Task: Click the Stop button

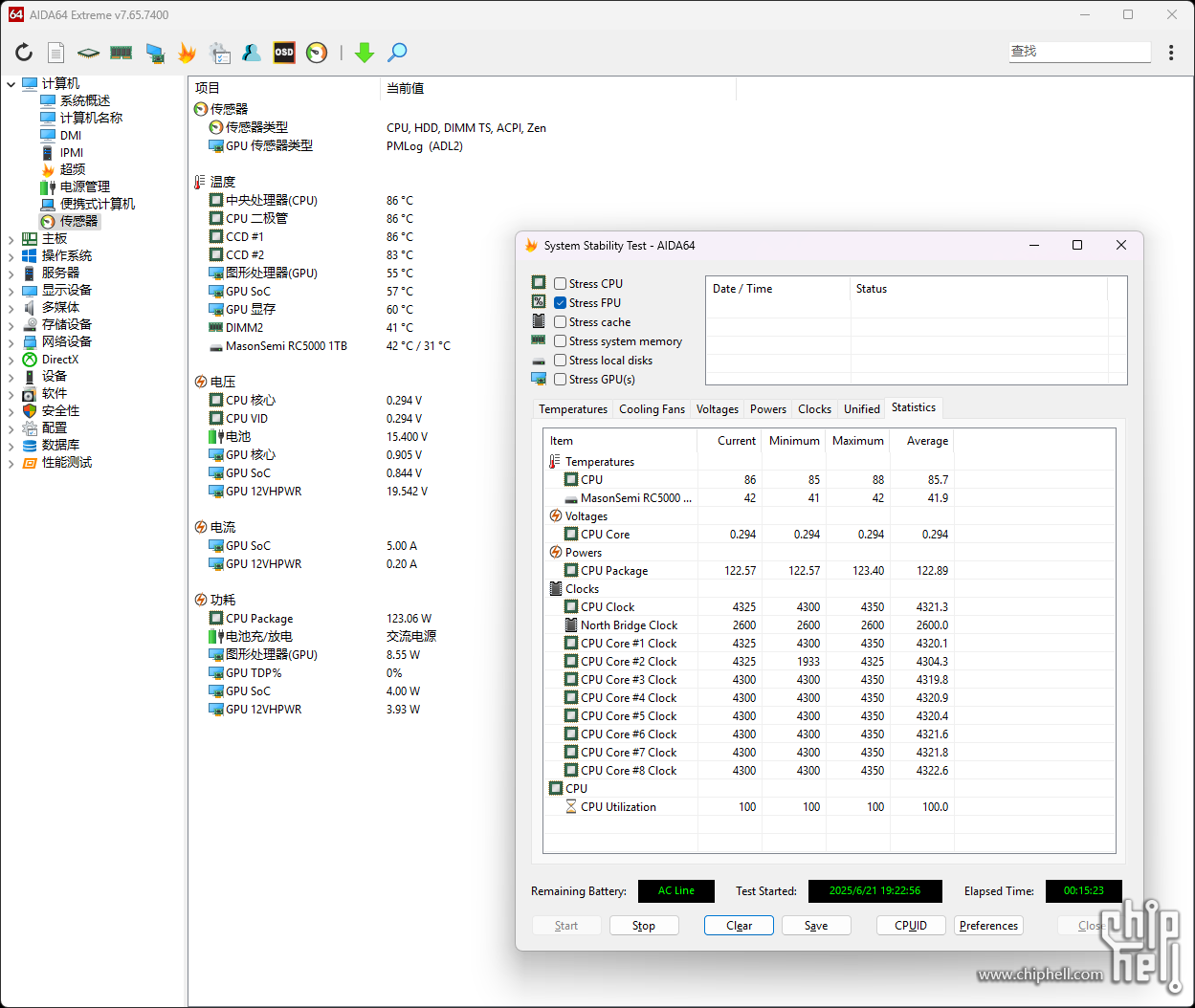Action: [644, 926]
